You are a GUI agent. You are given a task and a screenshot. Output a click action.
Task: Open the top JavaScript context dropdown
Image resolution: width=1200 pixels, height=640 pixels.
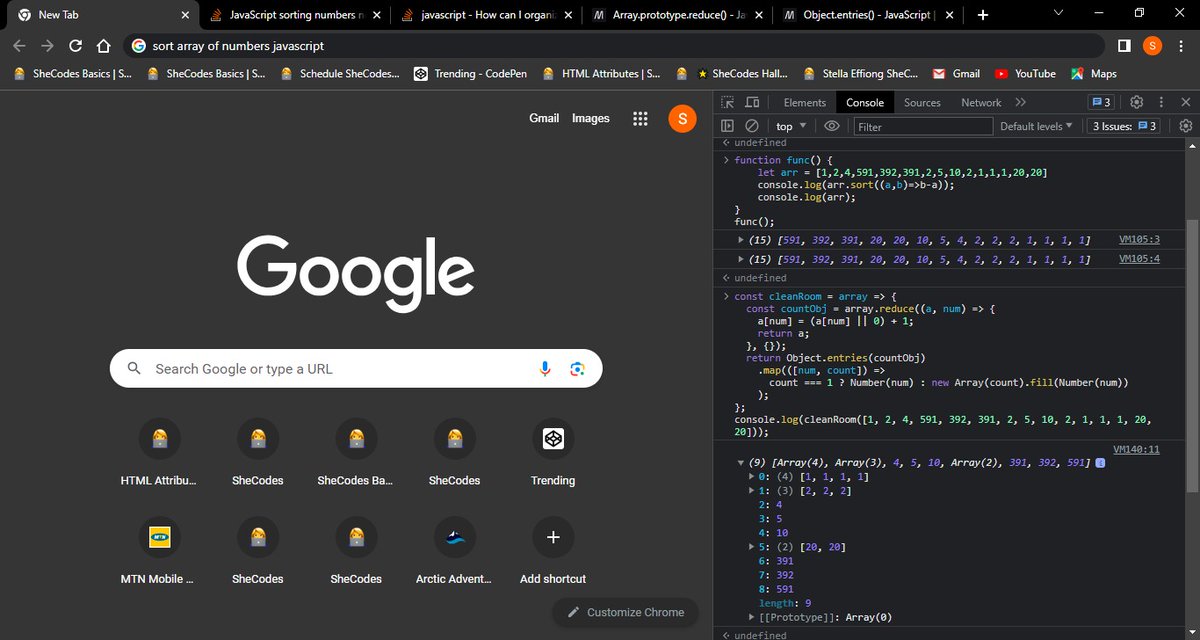tap(789, 126)
